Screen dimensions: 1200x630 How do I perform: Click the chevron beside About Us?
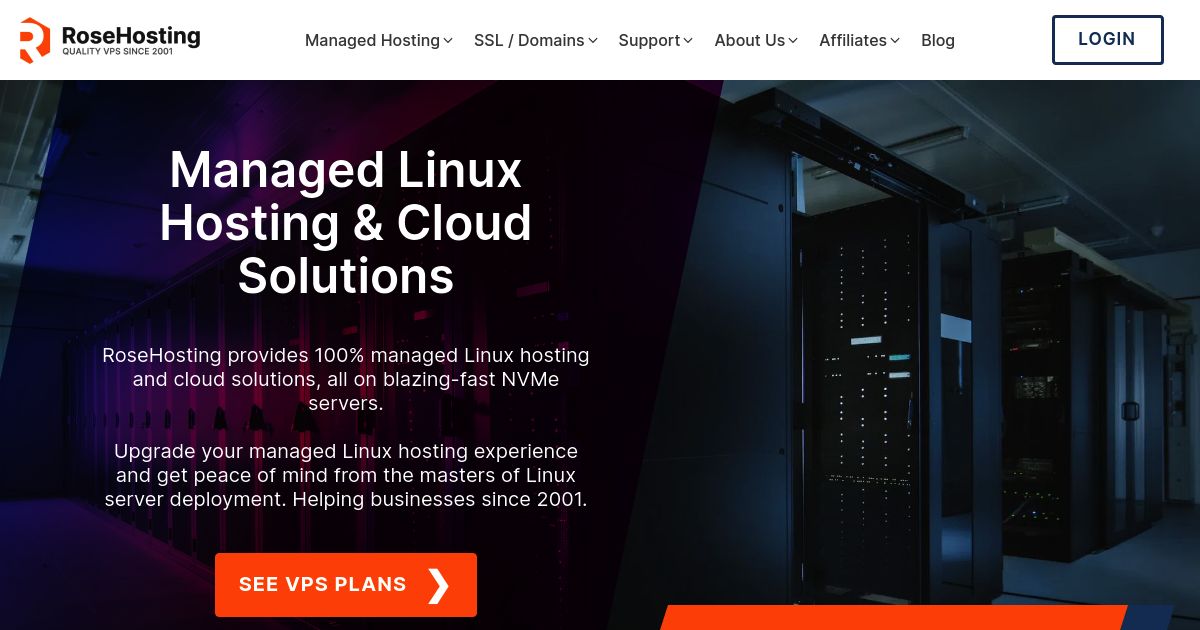[793, 41]
